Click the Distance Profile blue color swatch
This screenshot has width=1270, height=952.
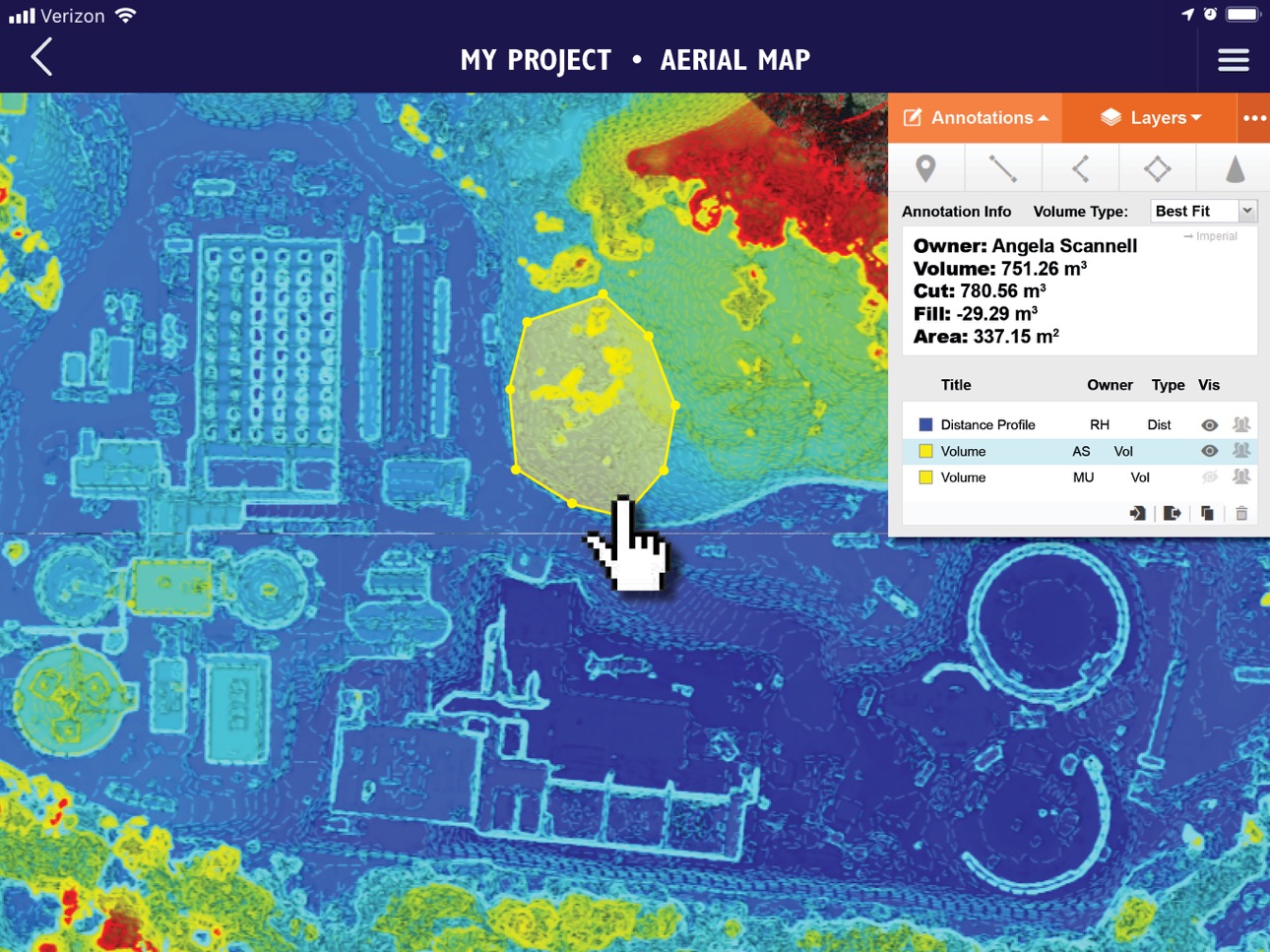[x=925, y=424]
